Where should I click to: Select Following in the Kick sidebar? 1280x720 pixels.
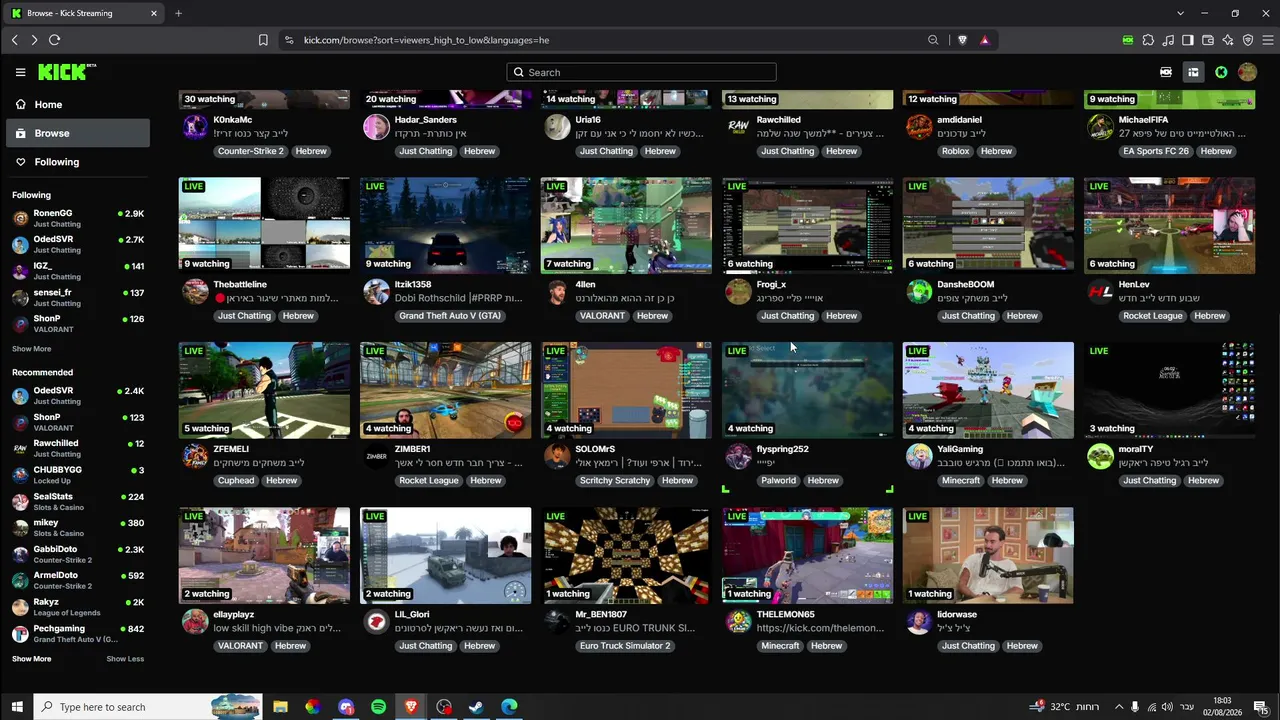point(78,162)
